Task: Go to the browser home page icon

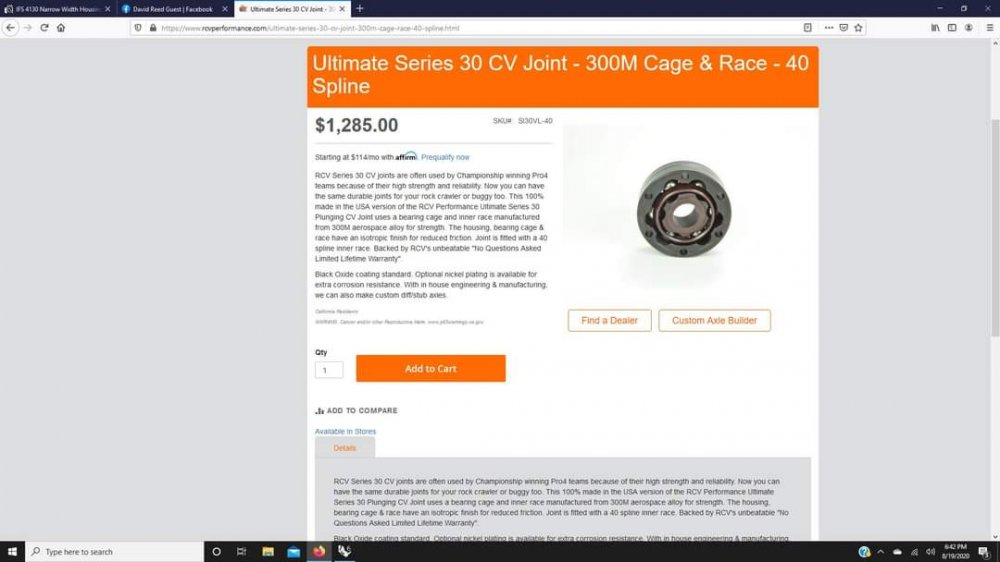Action: pyautogui.click(x=61, y=28)
